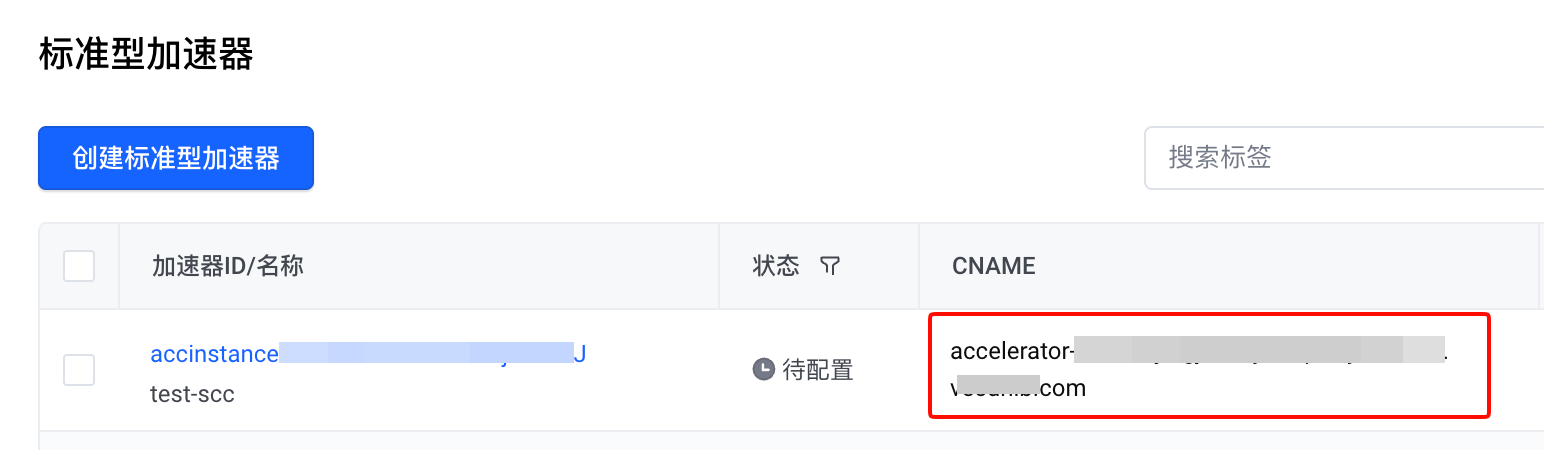Click the 标准型加速器 page heading
Screen dimensions: 1544x450
146,54
